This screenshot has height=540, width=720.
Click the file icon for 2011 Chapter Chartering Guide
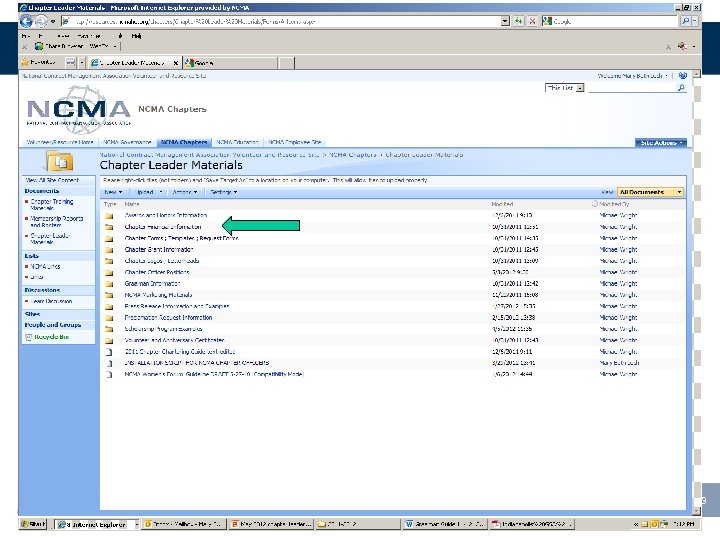[109, 352]
